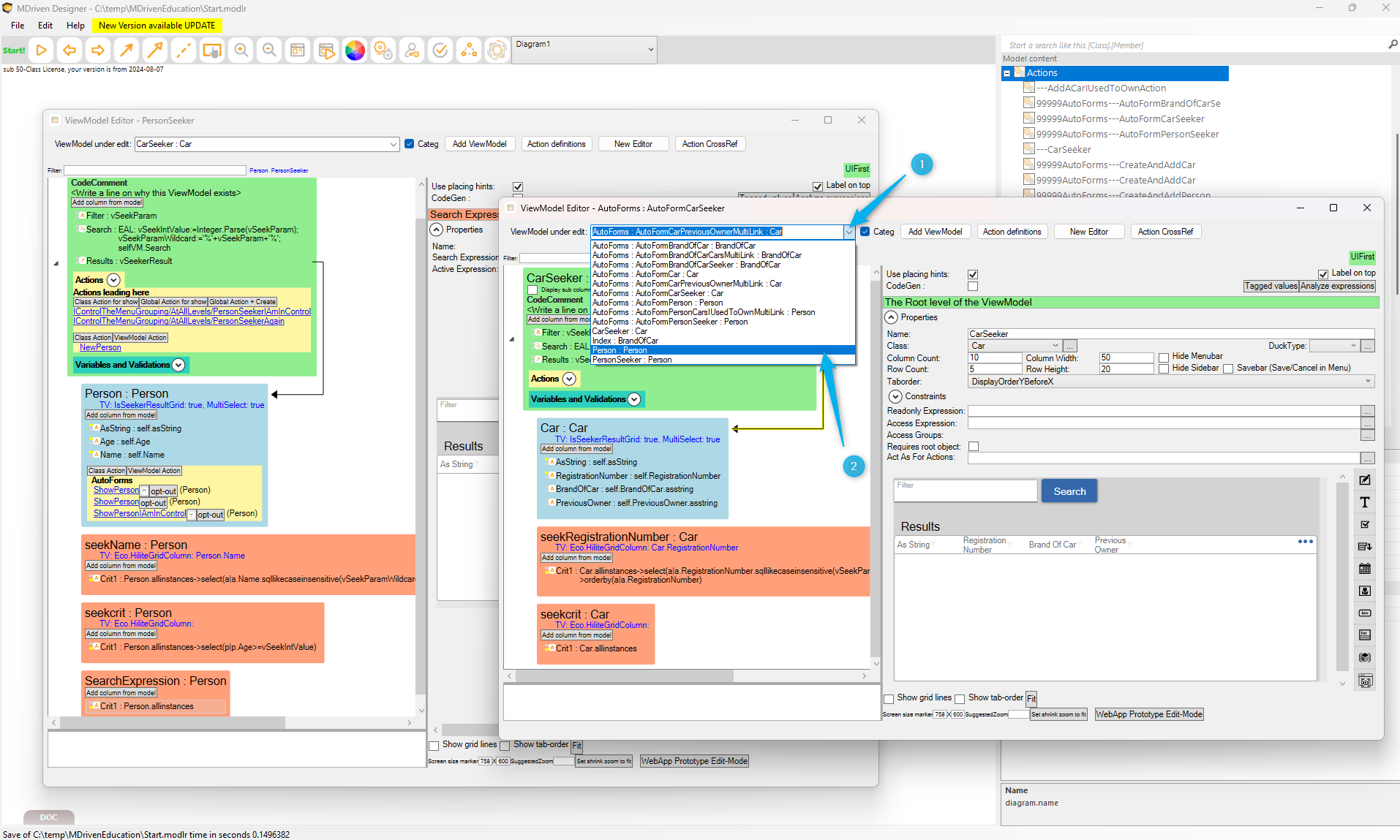Click the WebApp Prototype Edit-Mode button

click(x=1148, y=714)
